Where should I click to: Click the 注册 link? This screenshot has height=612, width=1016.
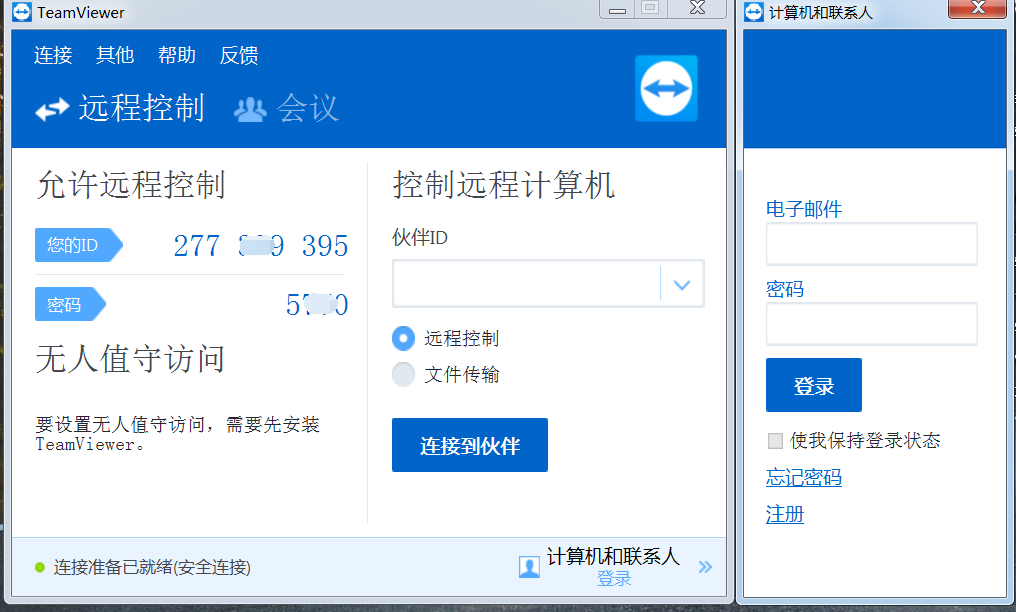(x=785, y=514)
